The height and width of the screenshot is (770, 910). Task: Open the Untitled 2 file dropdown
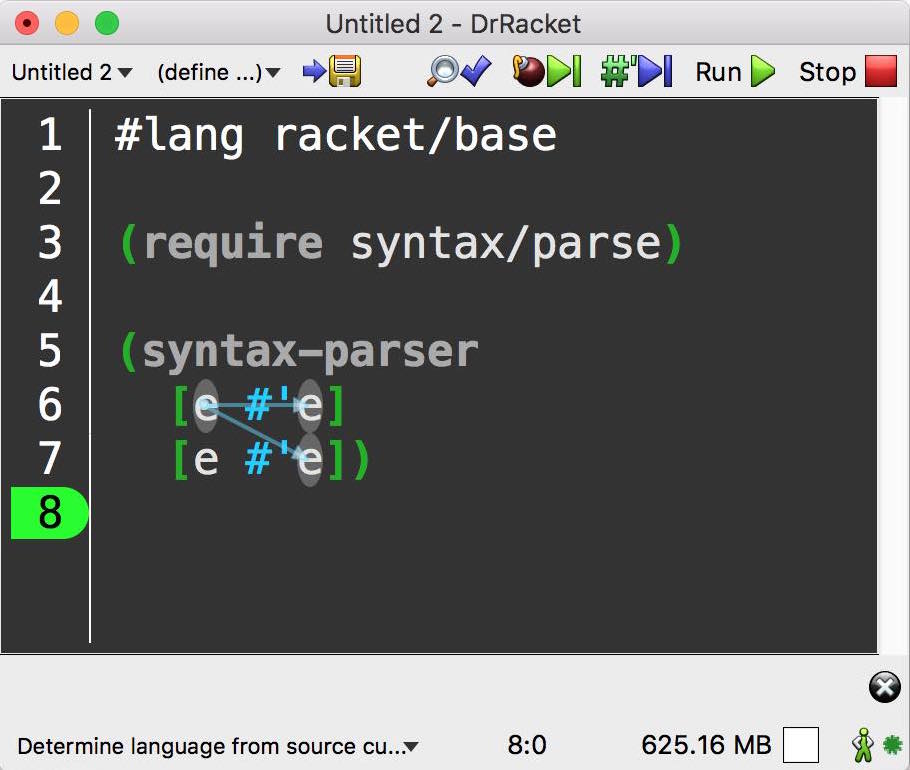(72, 73)
